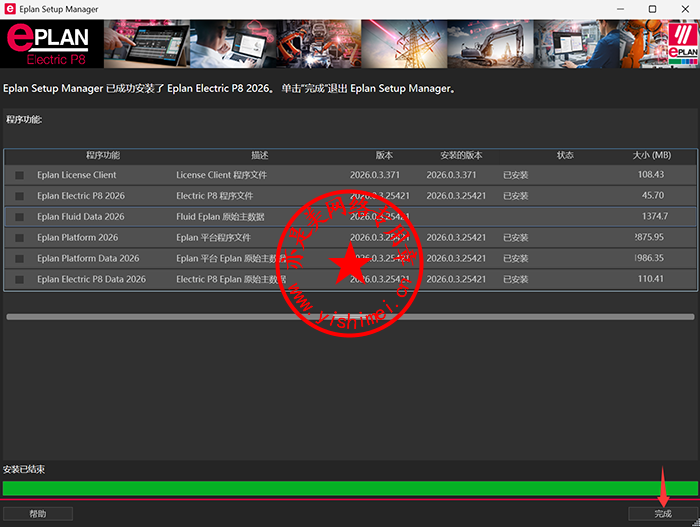Click the Eplan icon in the title bar
Image resolution: width=700 pixels, height=527 pixels.
point(10,9)
